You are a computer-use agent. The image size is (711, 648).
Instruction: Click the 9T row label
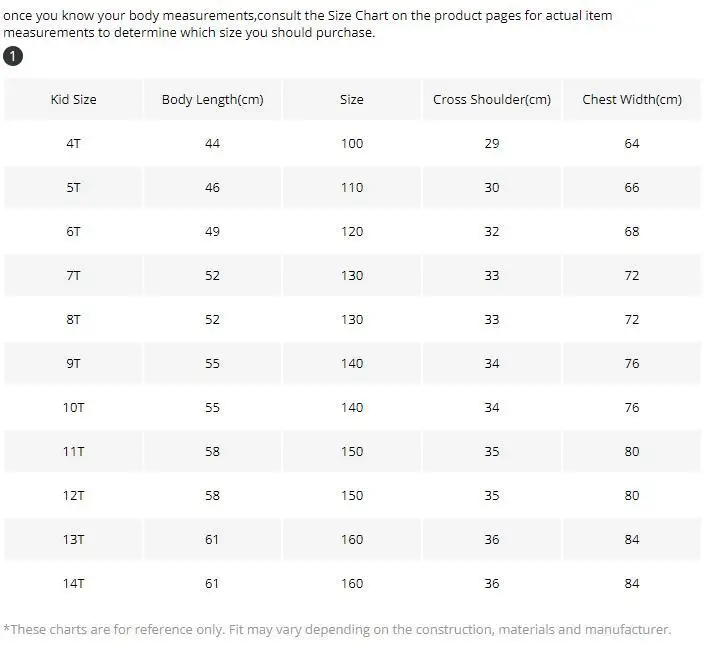(73, 364)
